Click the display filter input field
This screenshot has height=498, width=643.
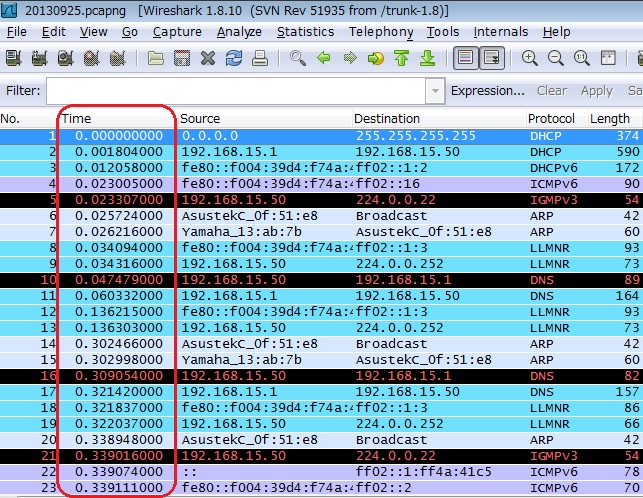click(236, 91)
